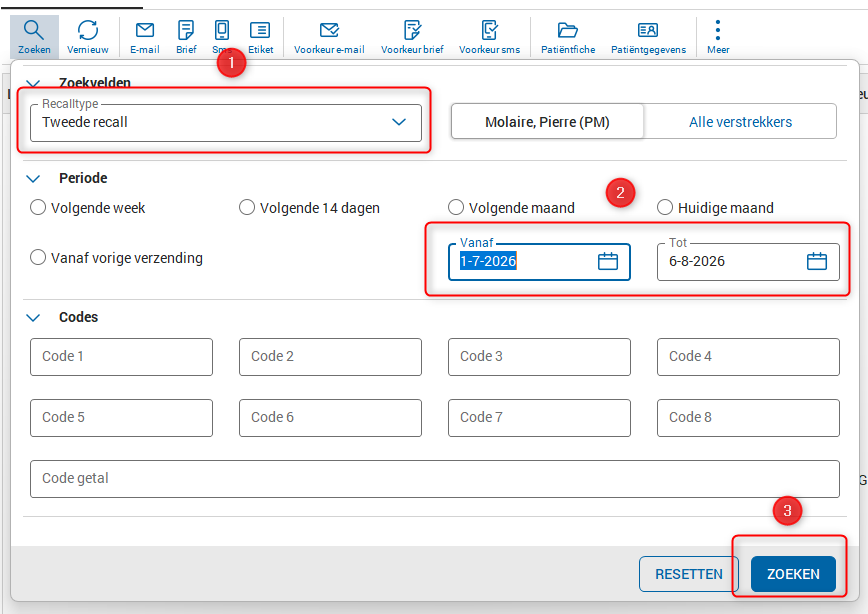868x614 pixels.
Task: Select the Huidige maand radio button
Action: pyautogui.click(x=665, y=208)
